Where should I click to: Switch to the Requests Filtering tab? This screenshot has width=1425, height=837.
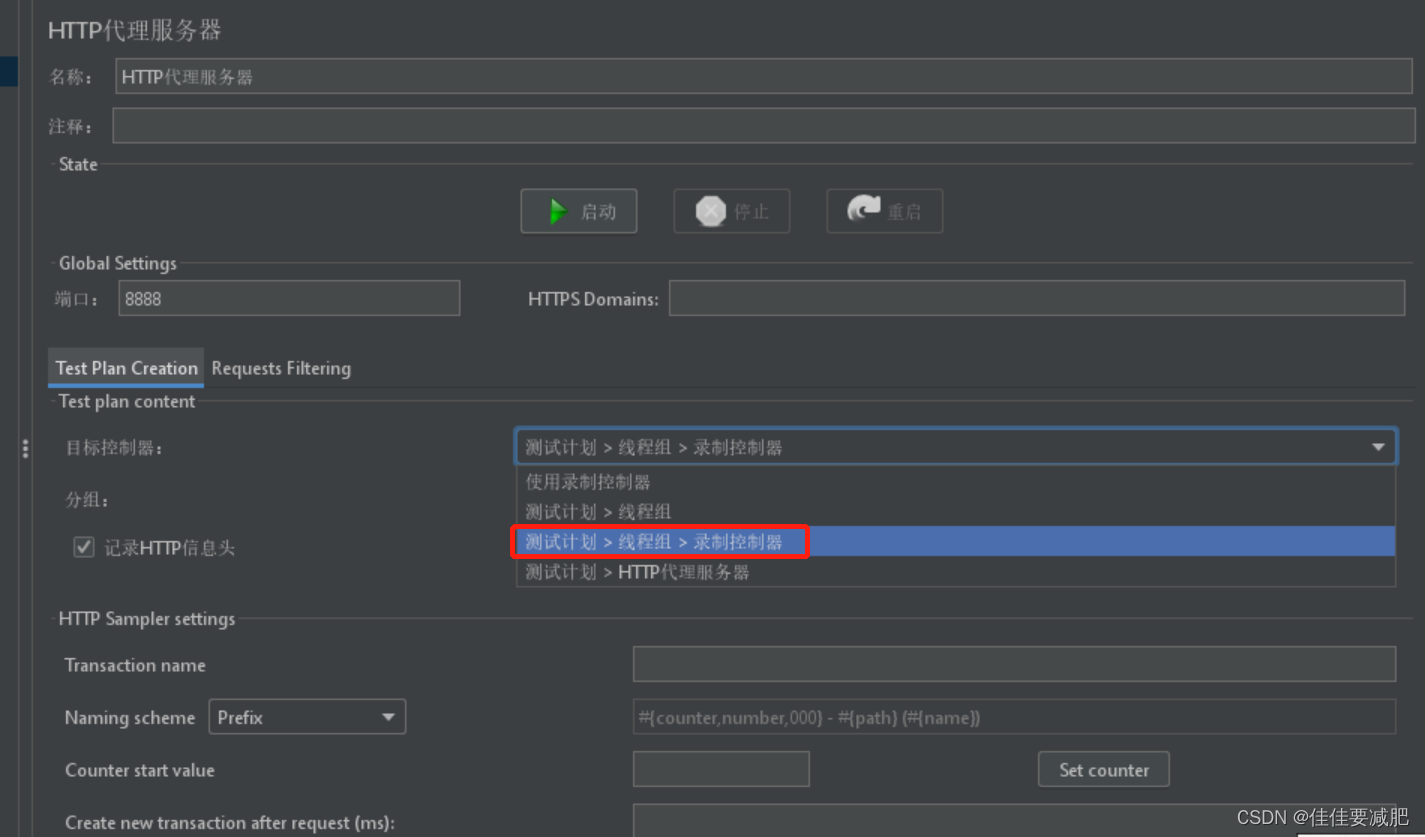click(281, 368)
